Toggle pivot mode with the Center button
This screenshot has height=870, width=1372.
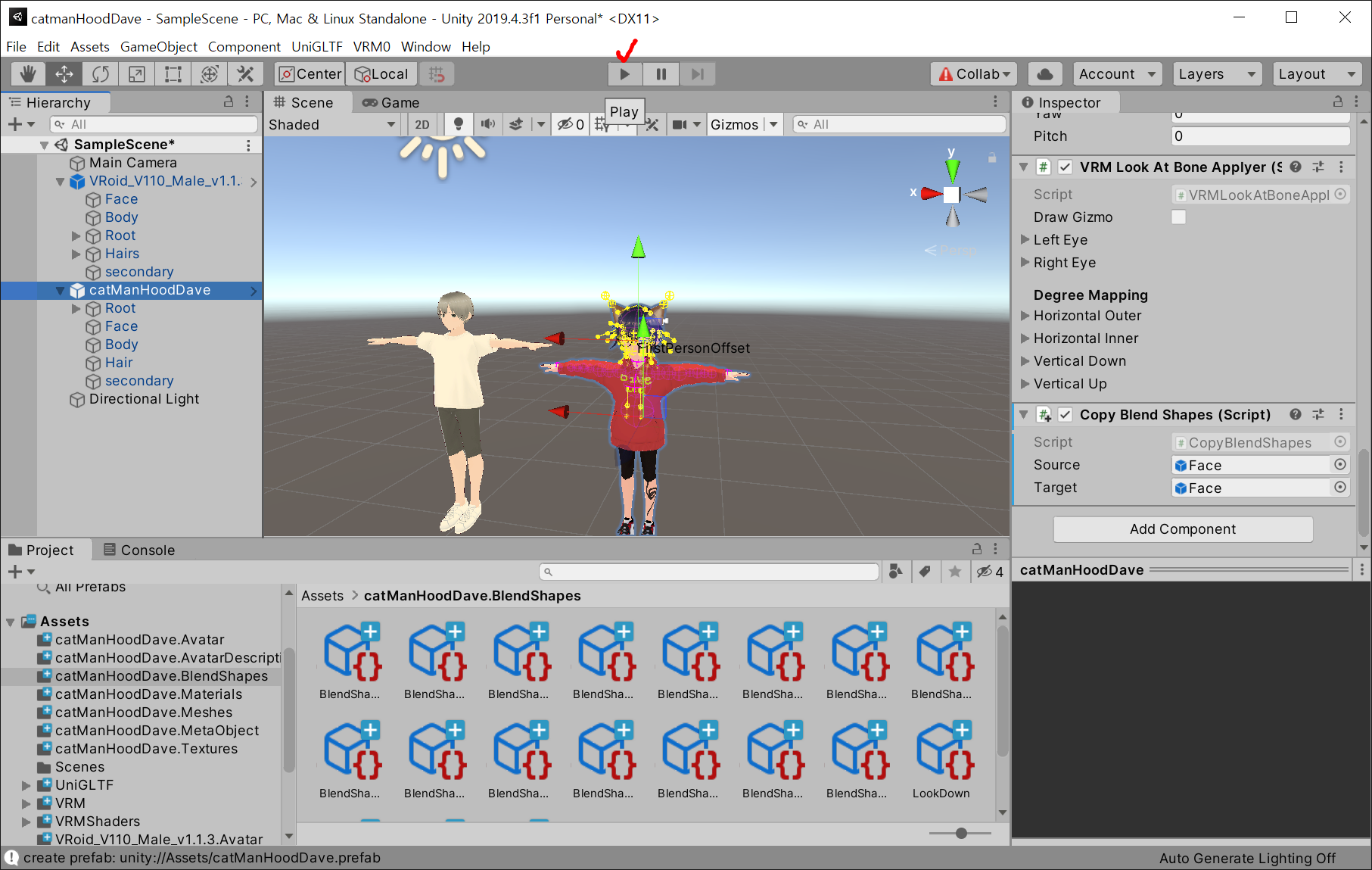point(310,73)
